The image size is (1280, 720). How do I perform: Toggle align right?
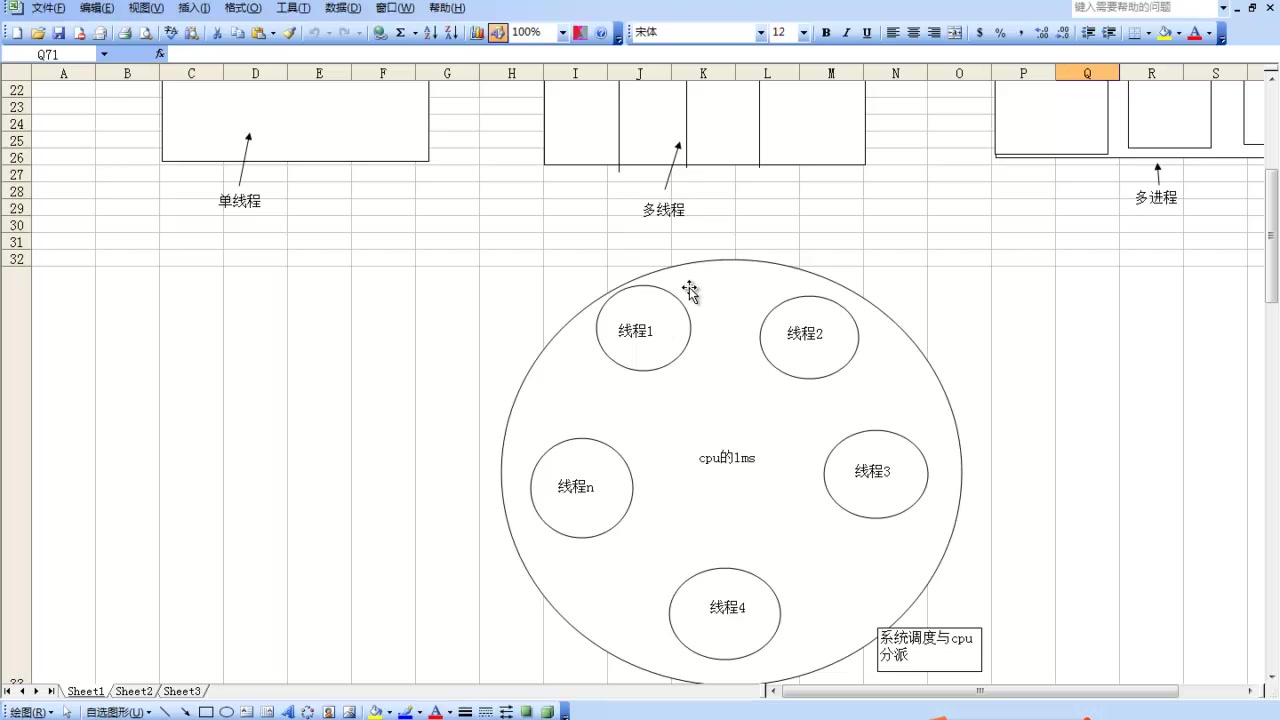pos(934,33)
